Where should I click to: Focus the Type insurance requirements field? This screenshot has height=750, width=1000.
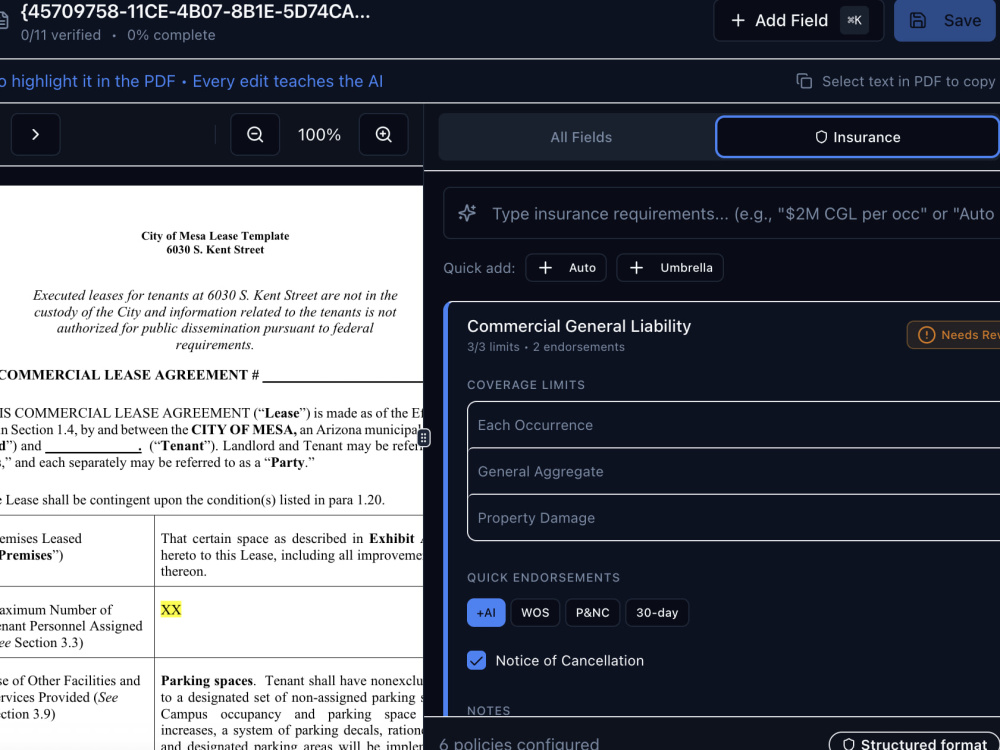tap(721, 213)
